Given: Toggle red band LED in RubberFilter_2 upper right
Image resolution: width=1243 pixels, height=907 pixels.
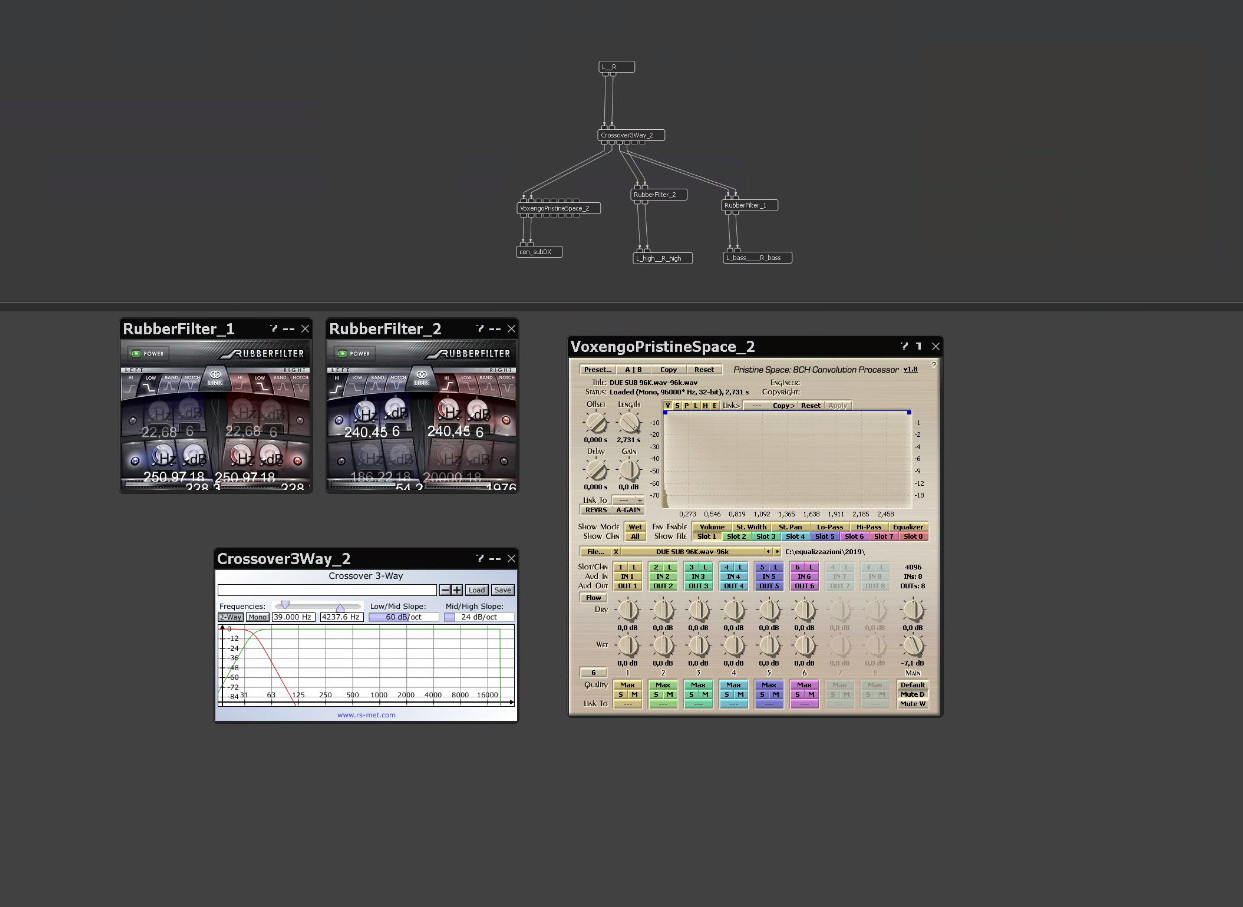Looking at the screenshot, I should pyautogui.click(x=505, y=420).
